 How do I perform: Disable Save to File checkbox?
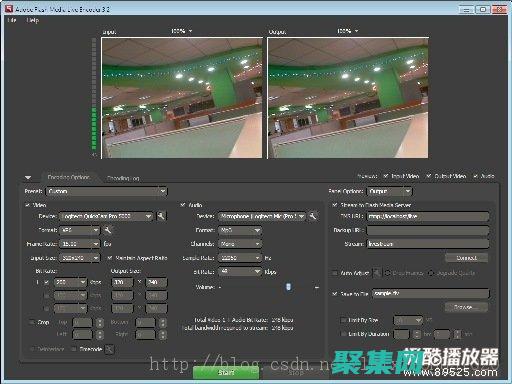tap(335, 294)
